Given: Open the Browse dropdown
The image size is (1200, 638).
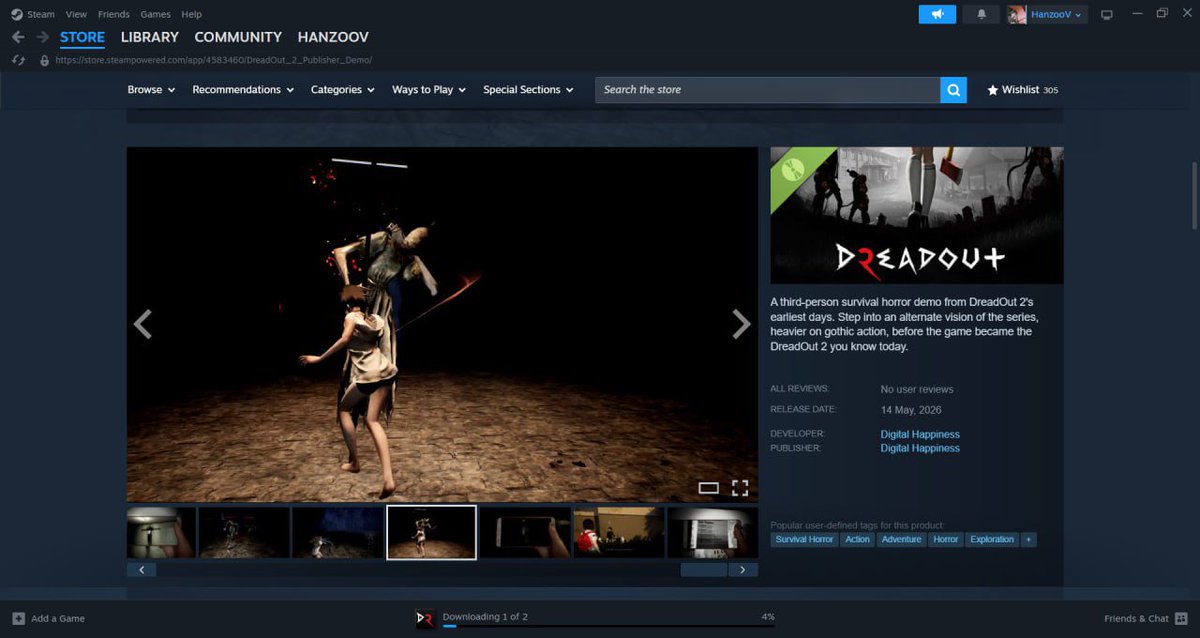Looking at the screenshot, I should (x=151, y=89).
